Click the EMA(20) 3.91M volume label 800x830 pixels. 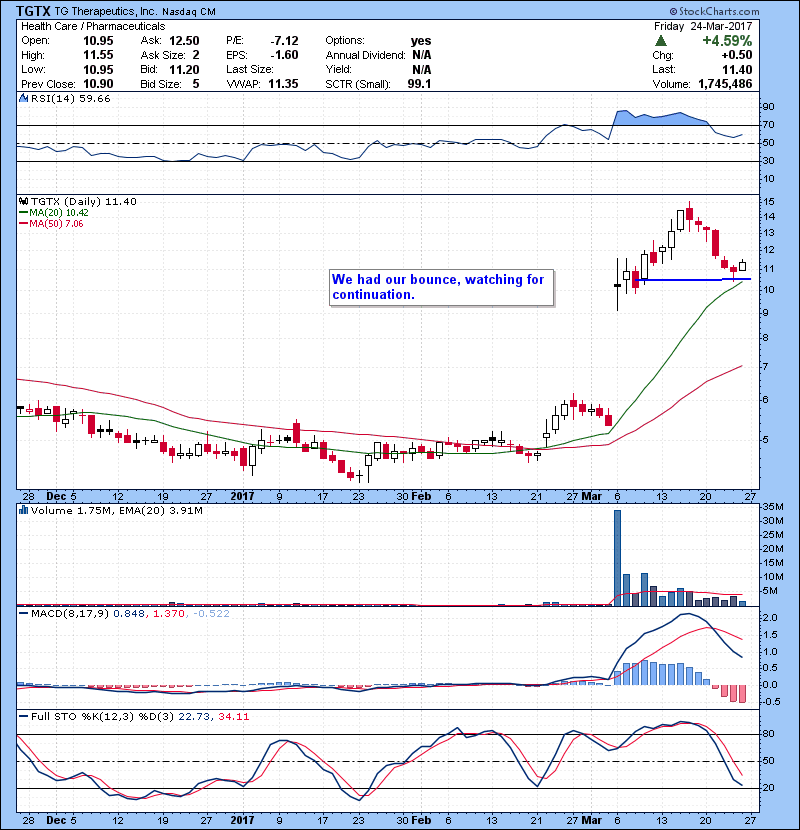pyautogui.click(x=161, y=511)
